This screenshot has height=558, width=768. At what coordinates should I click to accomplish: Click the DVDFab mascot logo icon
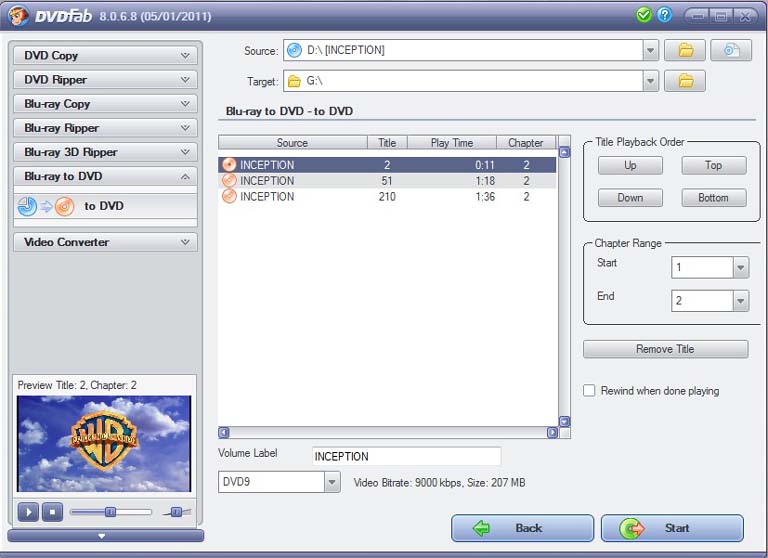pyautogui.click(x=18, y=15)
